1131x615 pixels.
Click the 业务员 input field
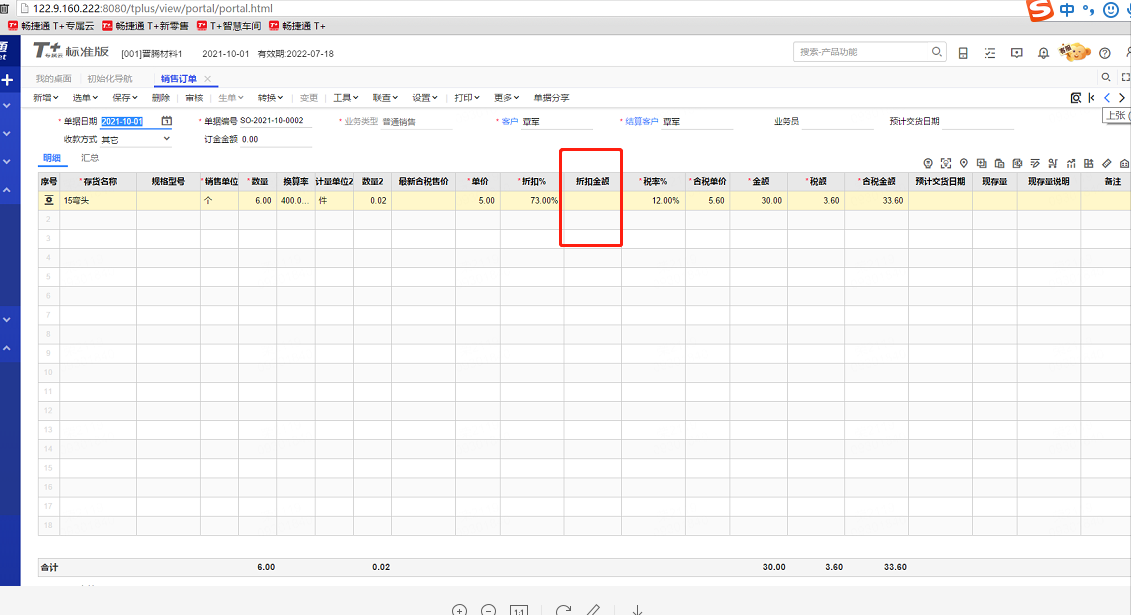click(837, 121)
